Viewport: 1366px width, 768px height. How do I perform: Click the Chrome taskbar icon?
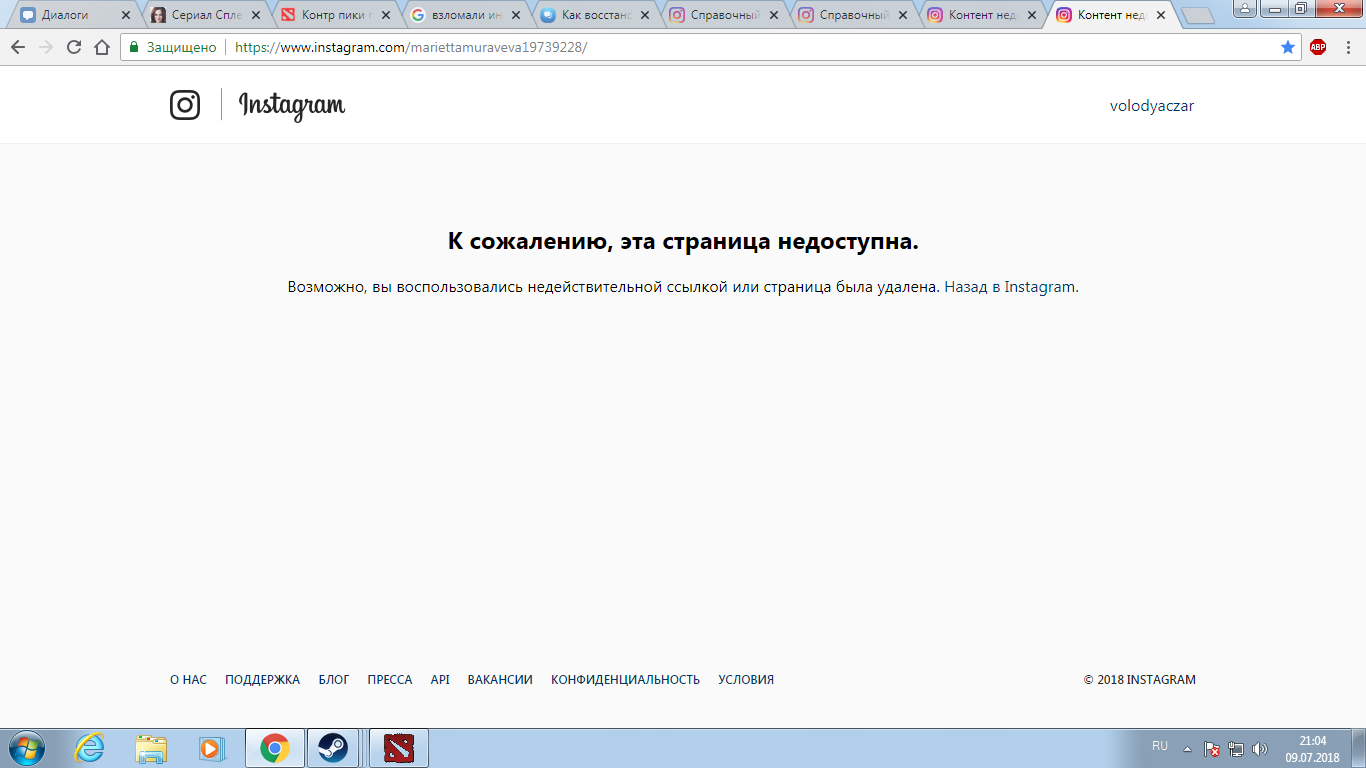pyautogui.click(x=274, y=748)
